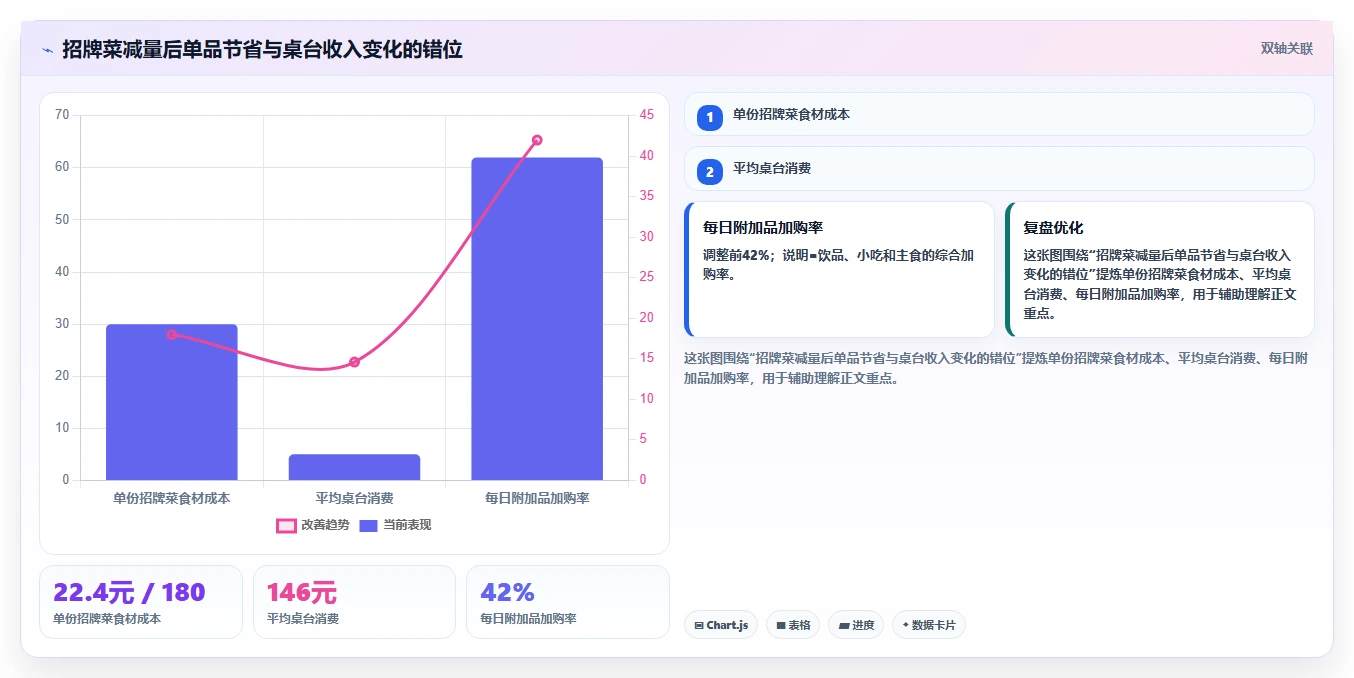
Task: Click the Chart.js tag
Action: click(721, 625)
